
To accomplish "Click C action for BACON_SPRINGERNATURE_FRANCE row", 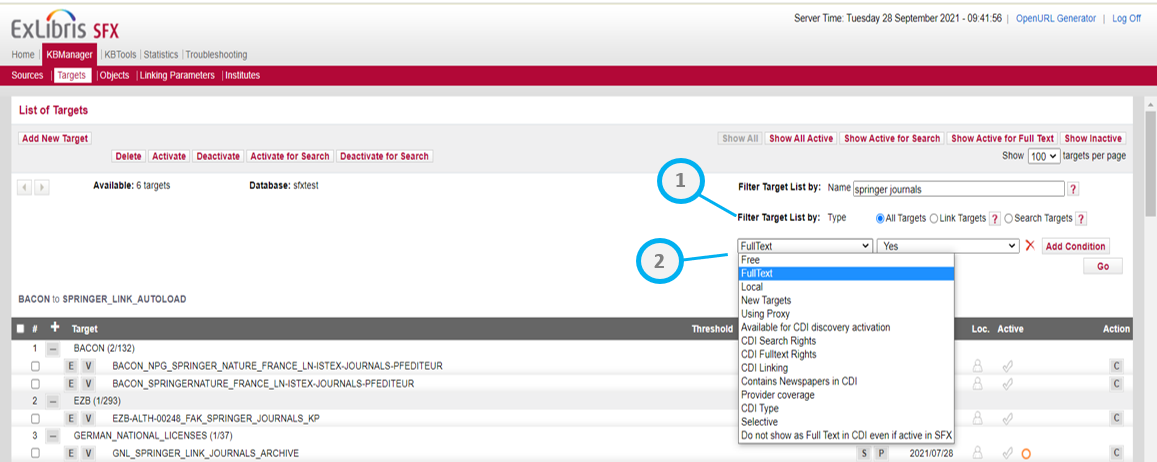I will [x=1116, y=384].
